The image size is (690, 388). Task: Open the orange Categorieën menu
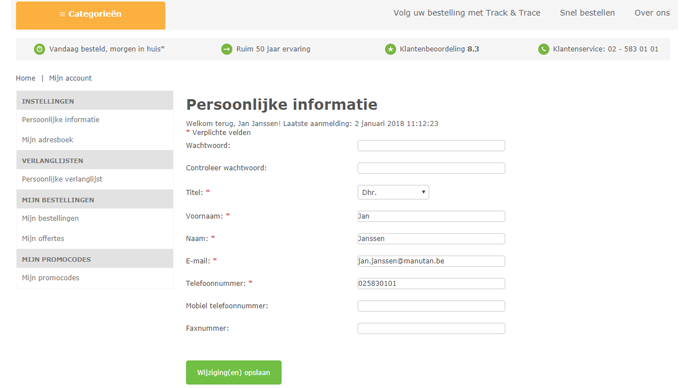click(91, 15)
